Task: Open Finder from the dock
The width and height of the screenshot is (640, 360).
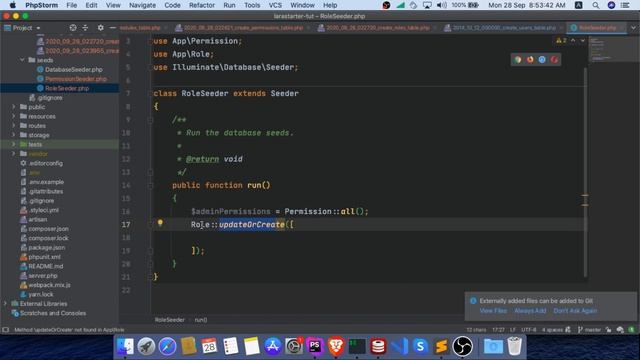Action: click(125, 346)
